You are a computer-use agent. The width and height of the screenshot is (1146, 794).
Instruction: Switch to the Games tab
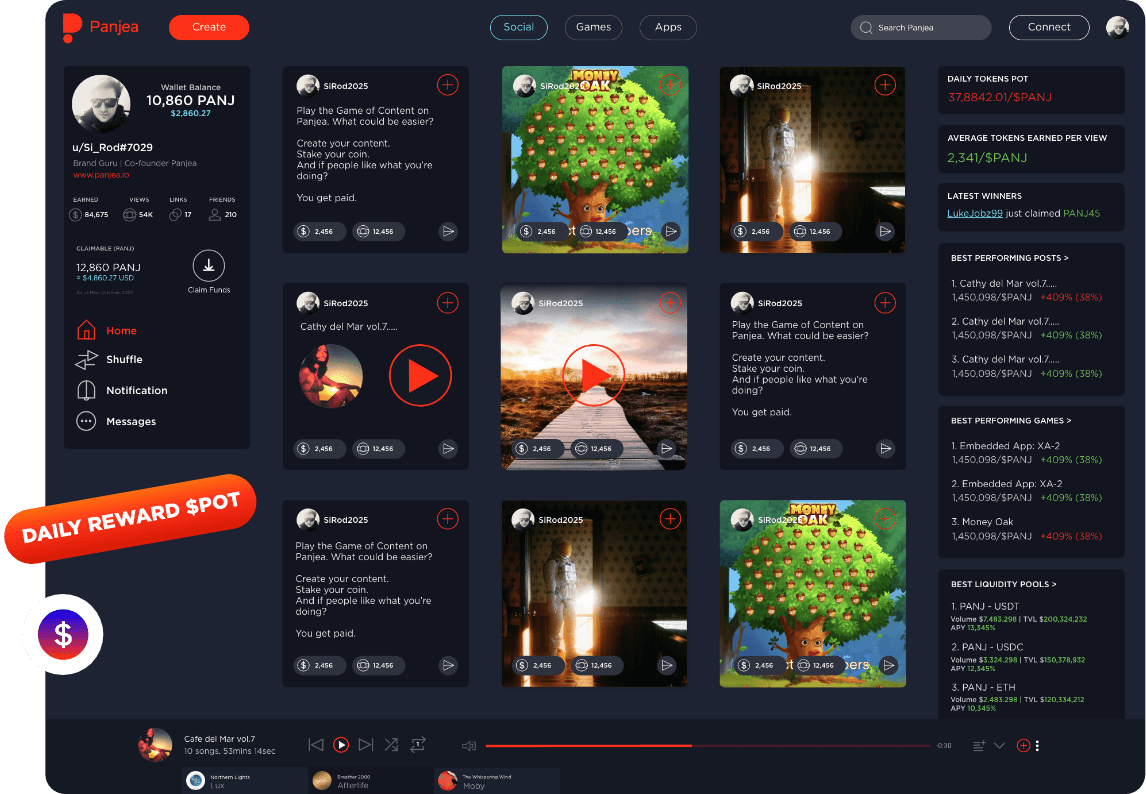(593, 27)
